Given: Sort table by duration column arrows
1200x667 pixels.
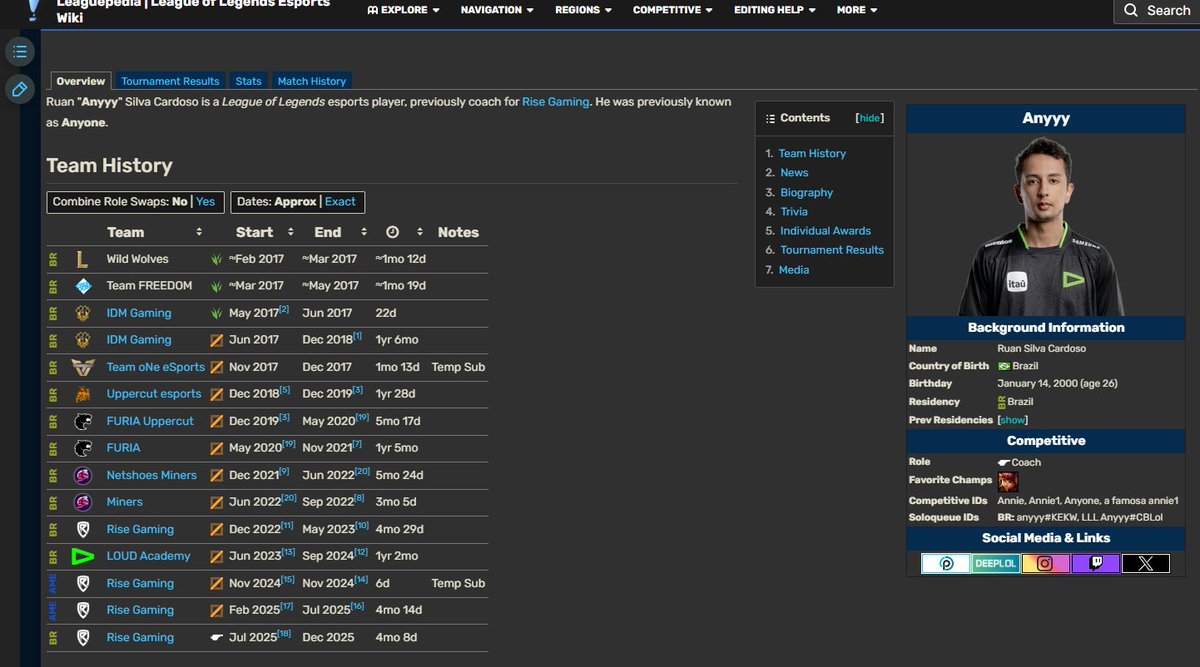Looking at the screenshot, I should [x=419, y=232].
